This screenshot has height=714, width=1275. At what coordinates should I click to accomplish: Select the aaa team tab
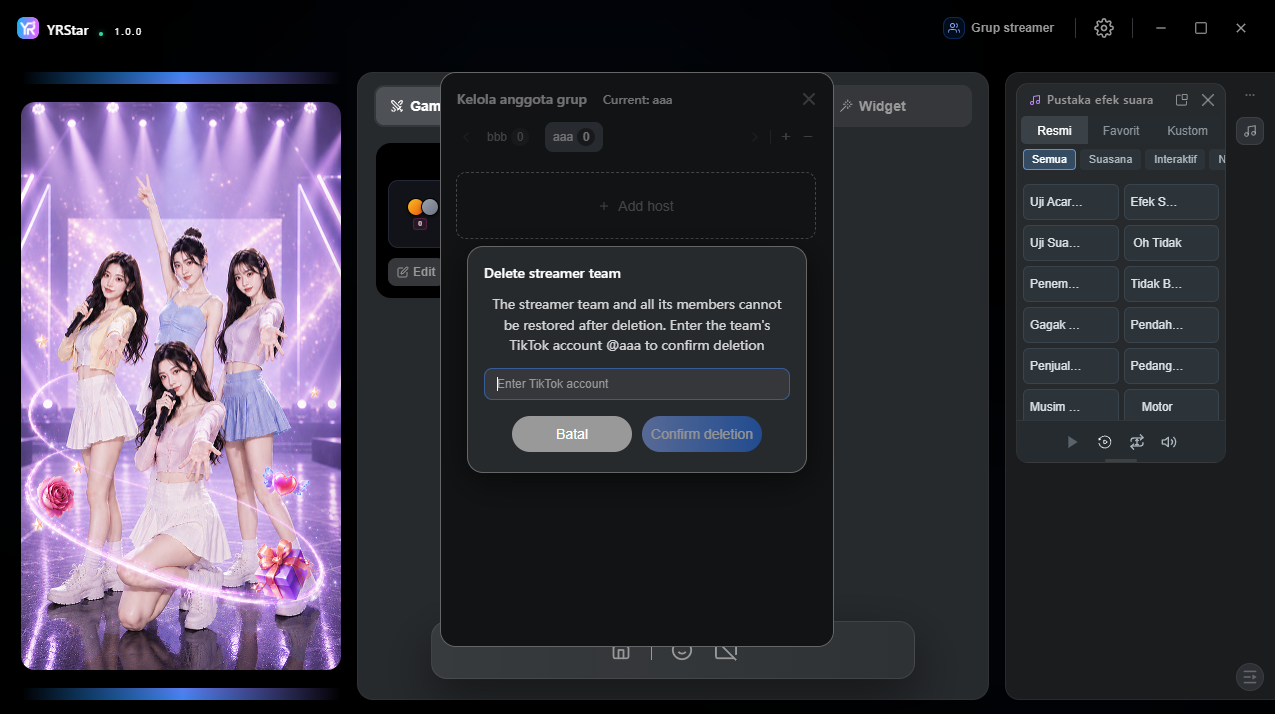click(574, 137)
